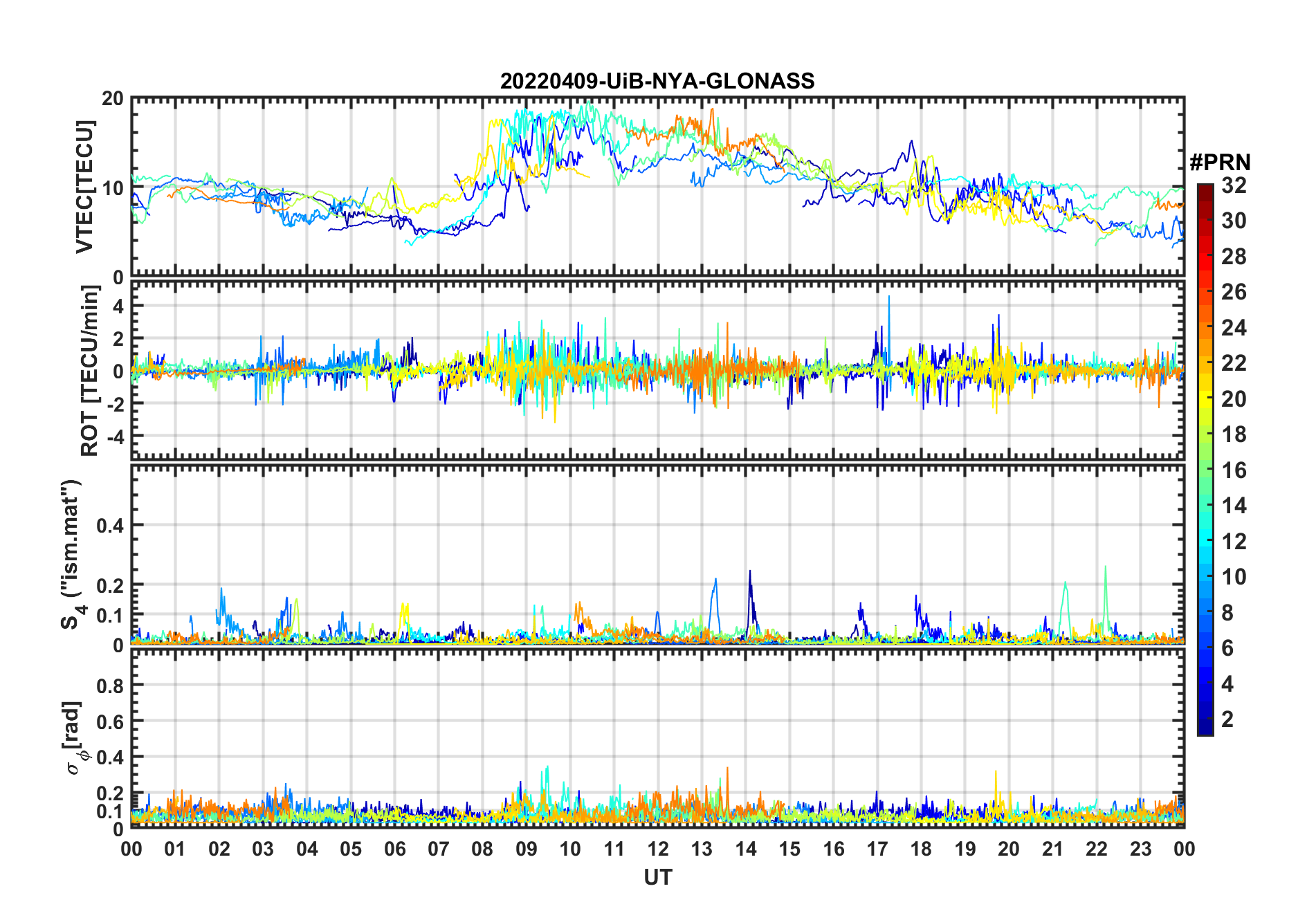The width and height of the screenshot is (1316, 920).
Task: Click x-axis tick label 09
Action: (x=526, y=849)
